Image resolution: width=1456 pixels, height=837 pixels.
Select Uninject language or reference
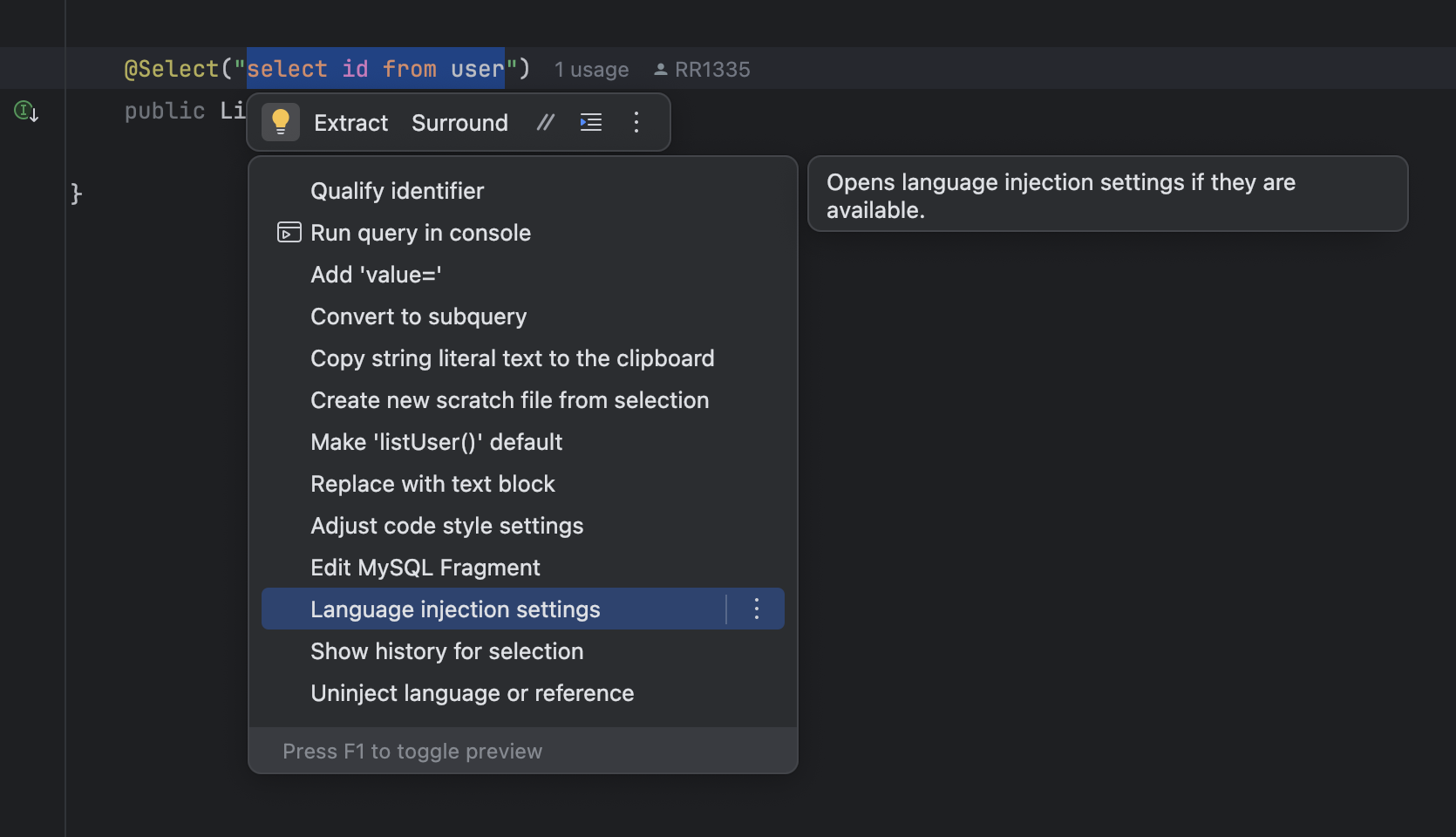472,693
